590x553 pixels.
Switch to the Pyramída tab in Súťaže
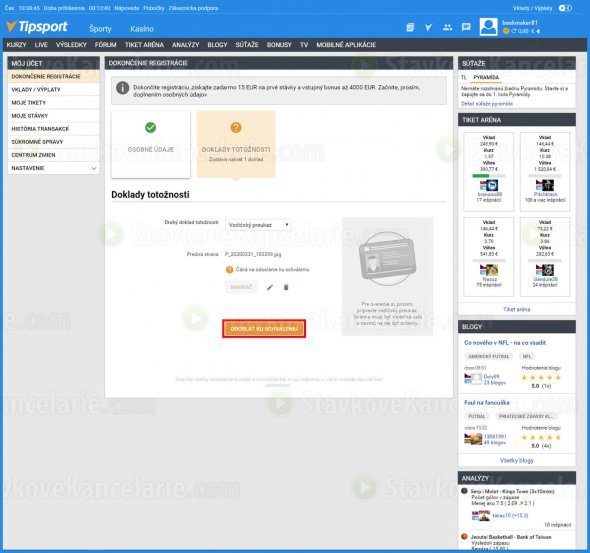[x=486, y=77]
